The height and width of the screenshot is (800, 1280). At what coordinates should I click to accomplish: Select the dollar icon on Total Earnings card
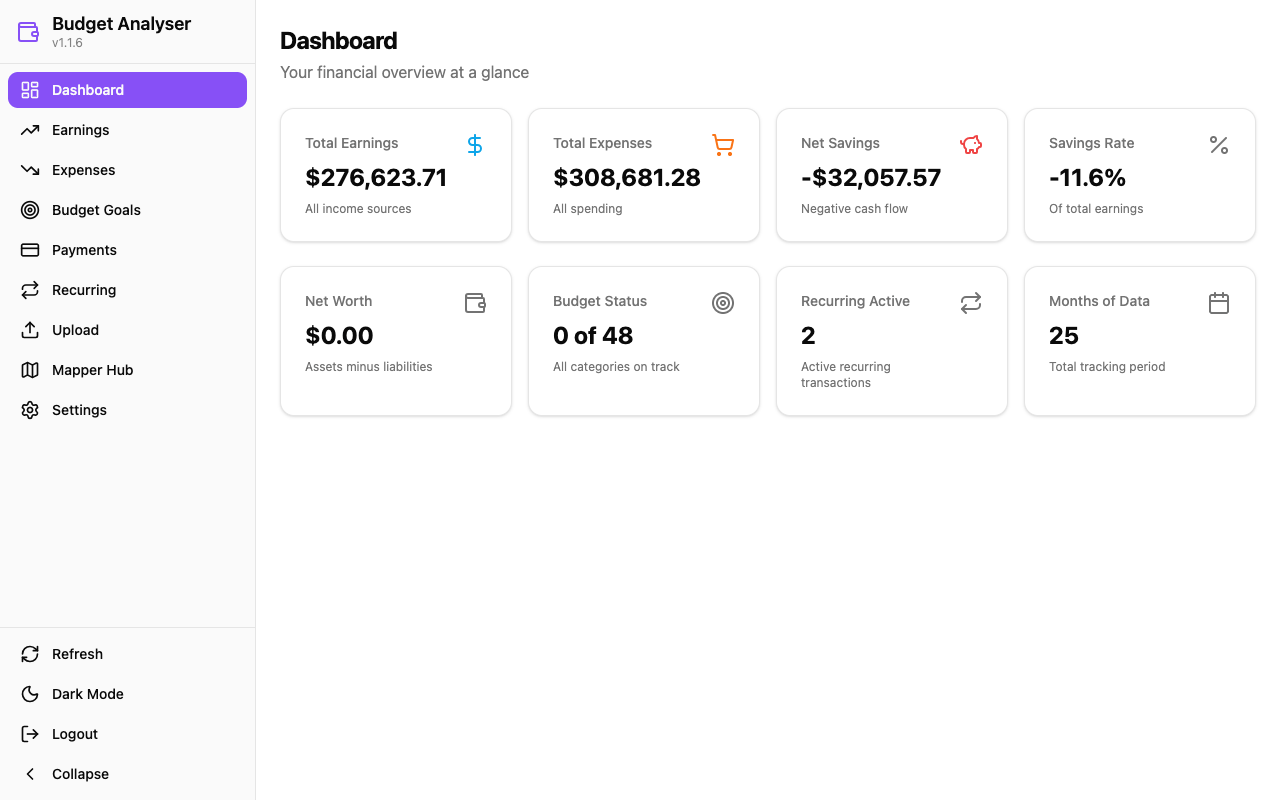pyautogui.click(x=474, y=144)
